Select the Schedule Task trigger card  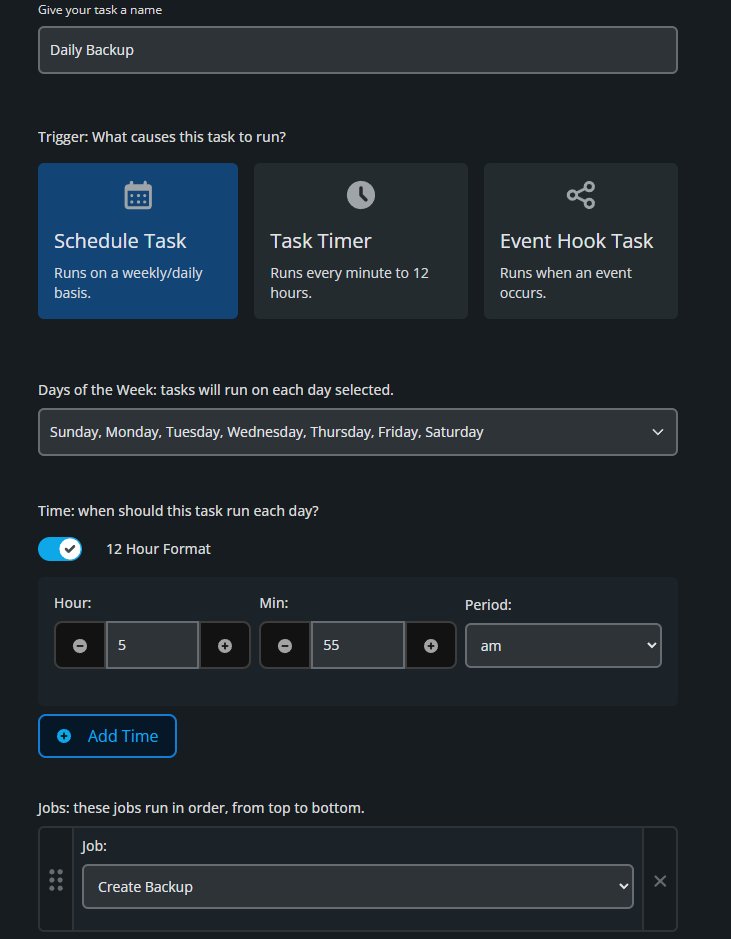[x=138, y=241]
